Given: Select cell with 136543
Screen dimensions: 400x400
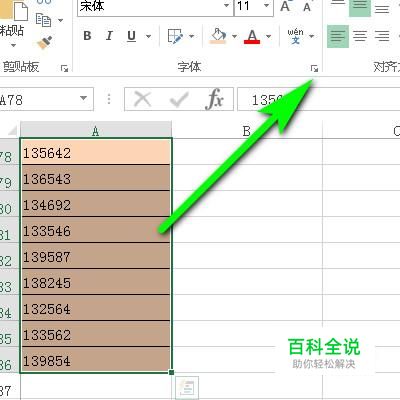Looking at the screenshot, I should (x=96, y=178).
